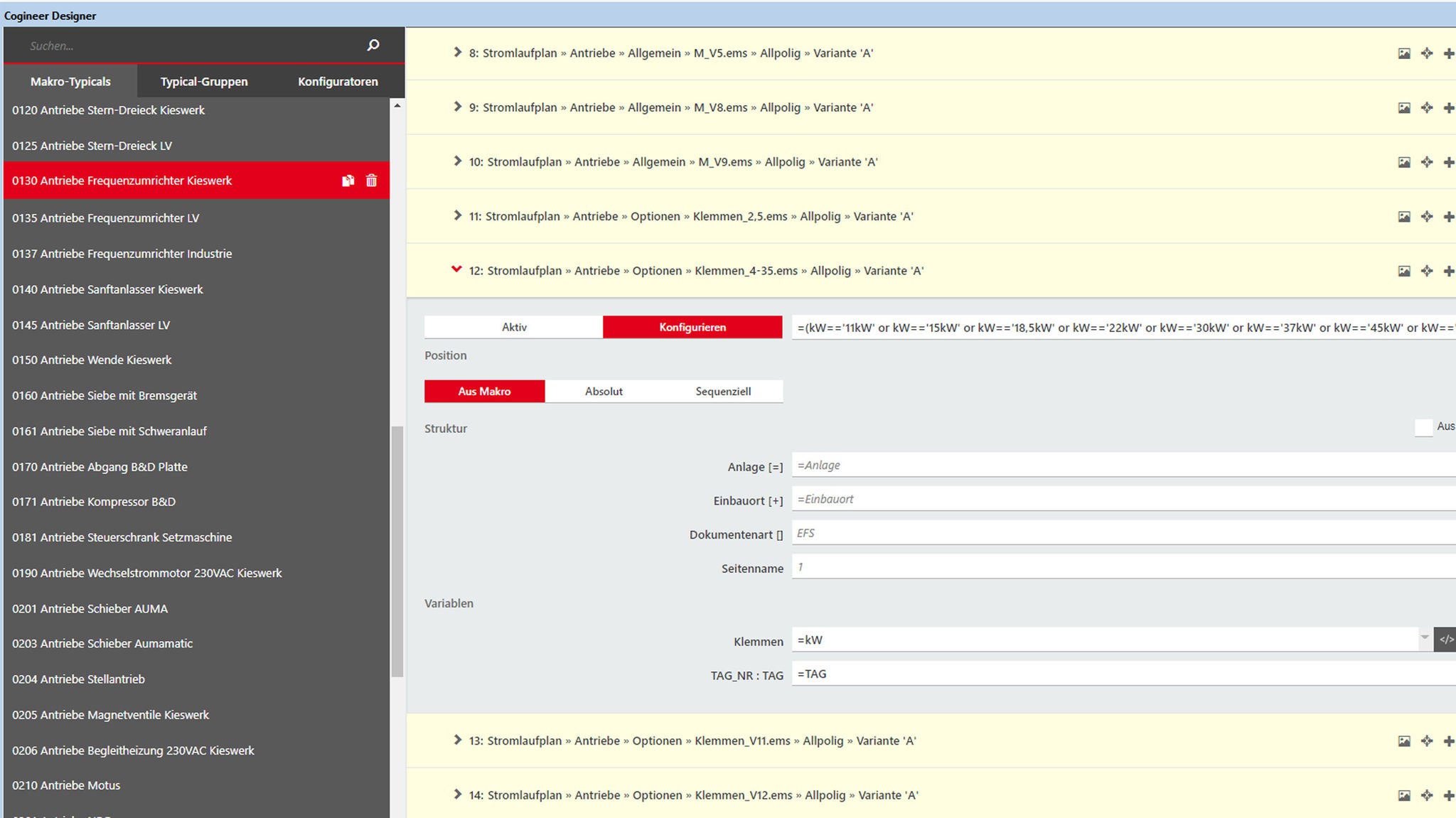Click the Sequenziell position button
The image size is (1456, 818).
724,391
